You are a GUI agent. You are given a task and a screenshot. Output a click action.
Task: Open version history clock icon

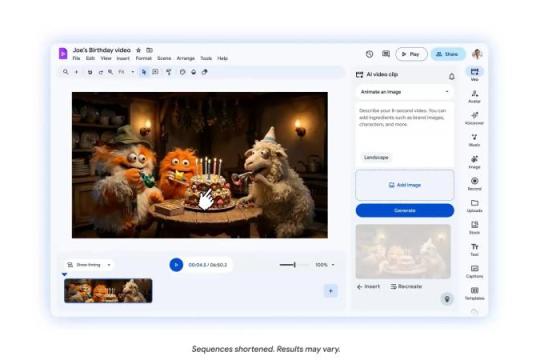click(370, 54)
